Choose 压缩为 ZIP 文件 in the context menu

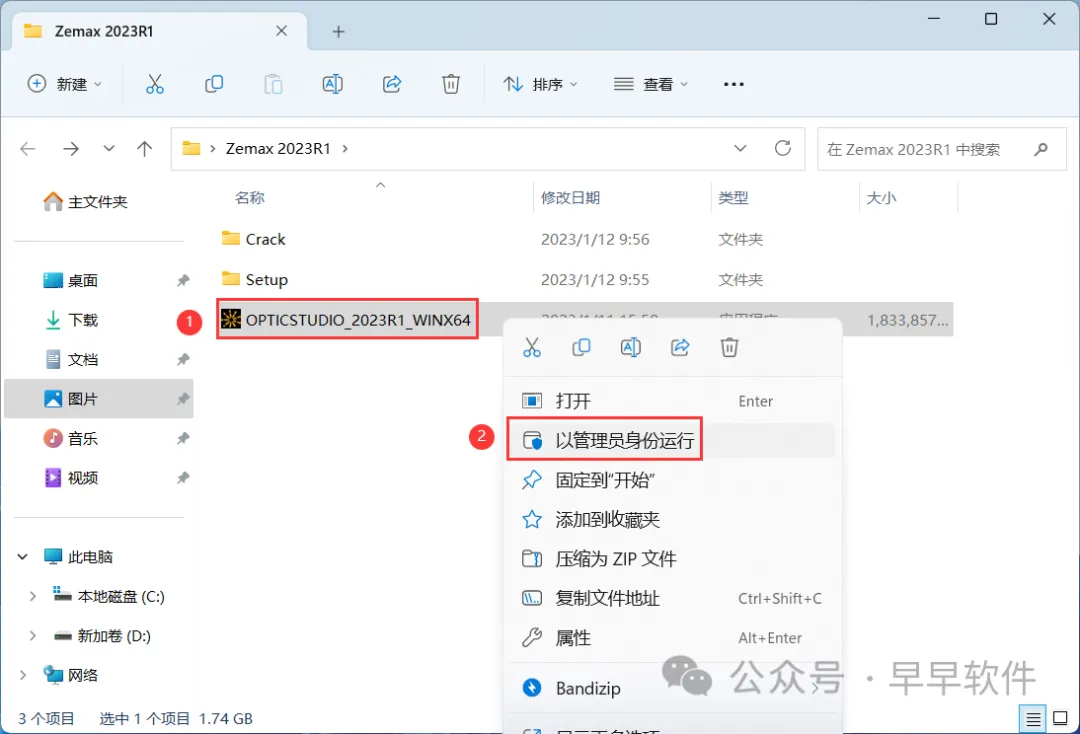(x=672, y=558)
